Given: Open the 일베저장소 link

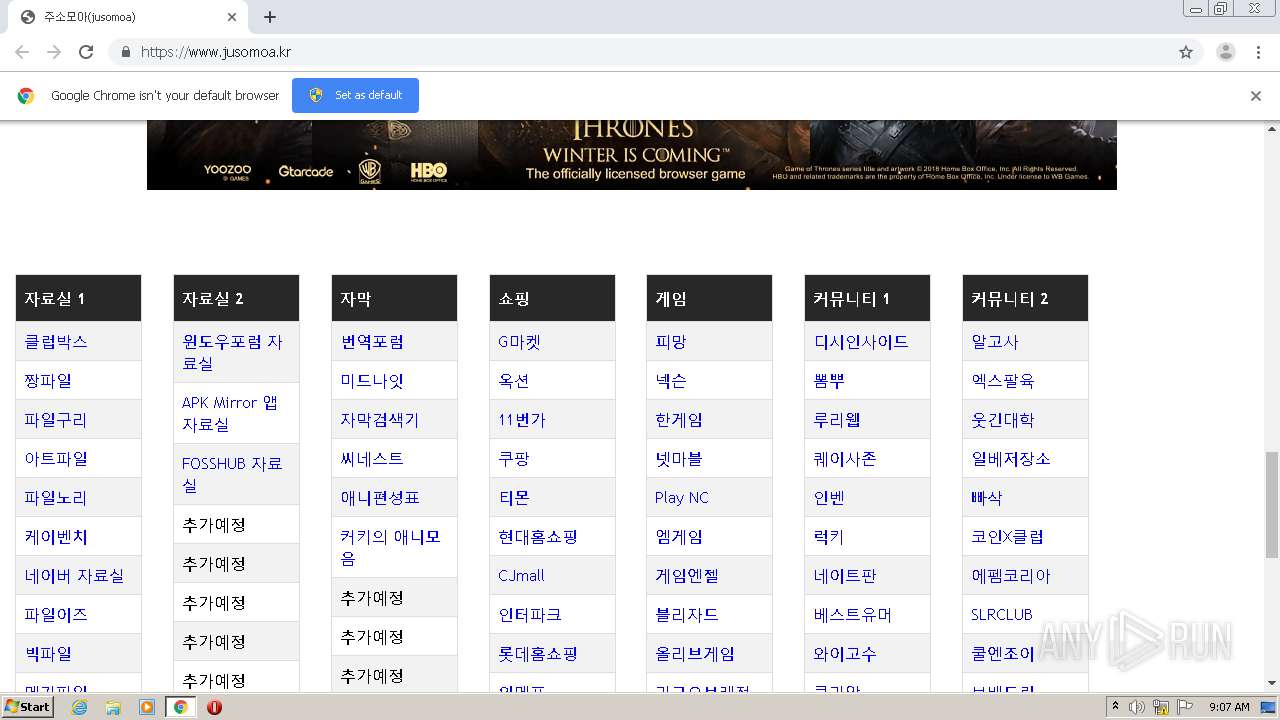Looking at the screenshot, I should pyautogui.click(x=1011, y=459).
